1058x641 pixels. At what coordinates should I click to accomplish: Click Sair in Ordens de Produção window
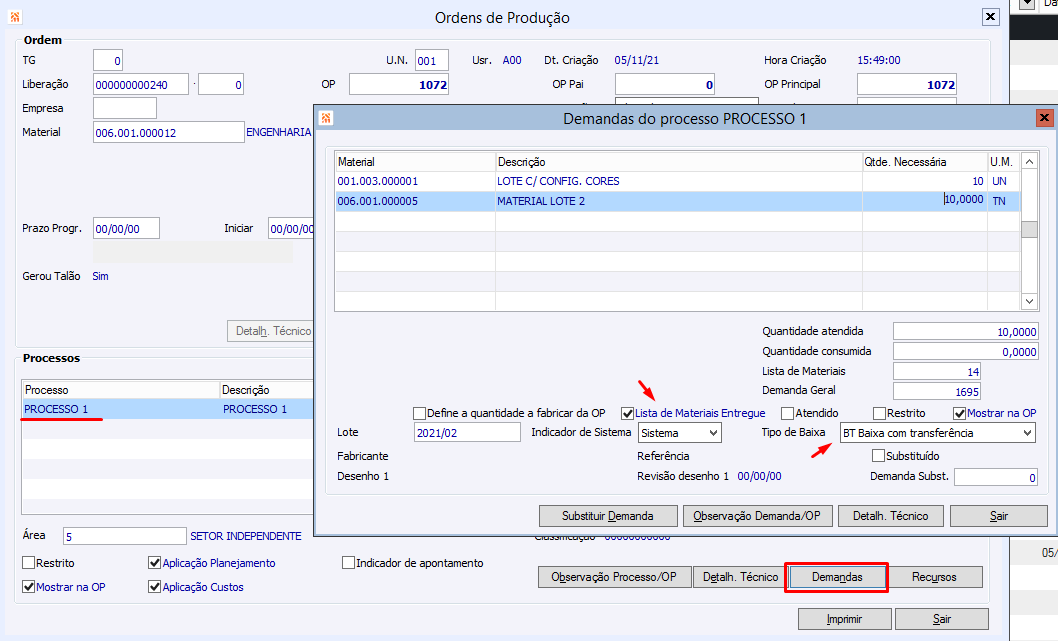coord(941,619)
